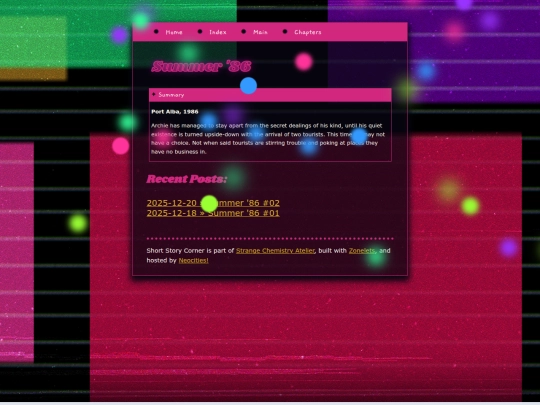Go to the Index page

coord(218,32)
